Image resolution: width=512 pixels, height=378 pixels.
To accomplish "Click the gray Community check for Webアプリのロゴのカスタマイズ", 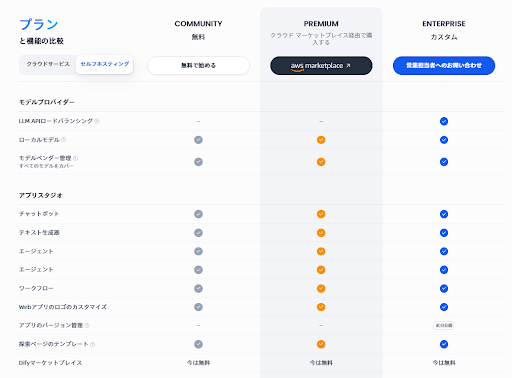I will tap(198, 307).
